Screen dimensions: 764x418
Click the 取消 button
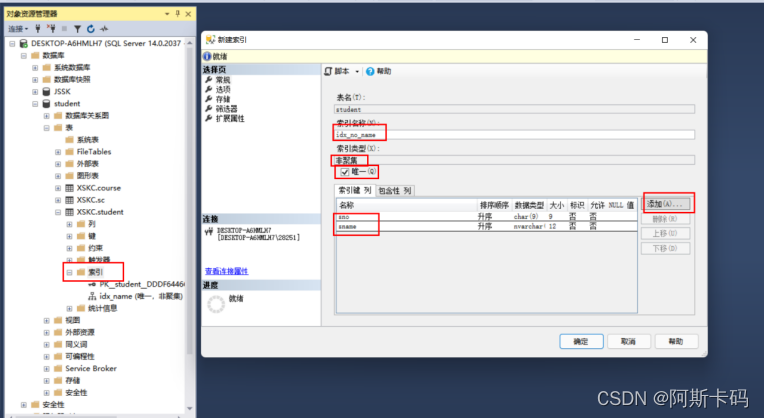(628, 342)
